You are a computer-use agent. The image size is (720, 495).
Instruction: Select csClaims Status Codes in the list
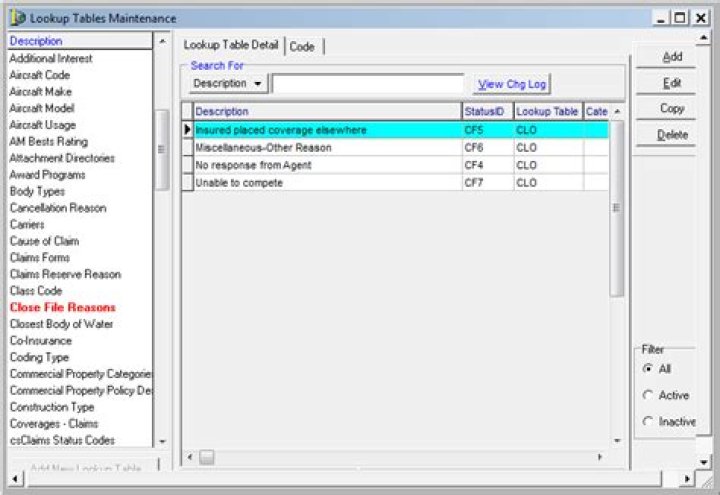tap(62, 440)
